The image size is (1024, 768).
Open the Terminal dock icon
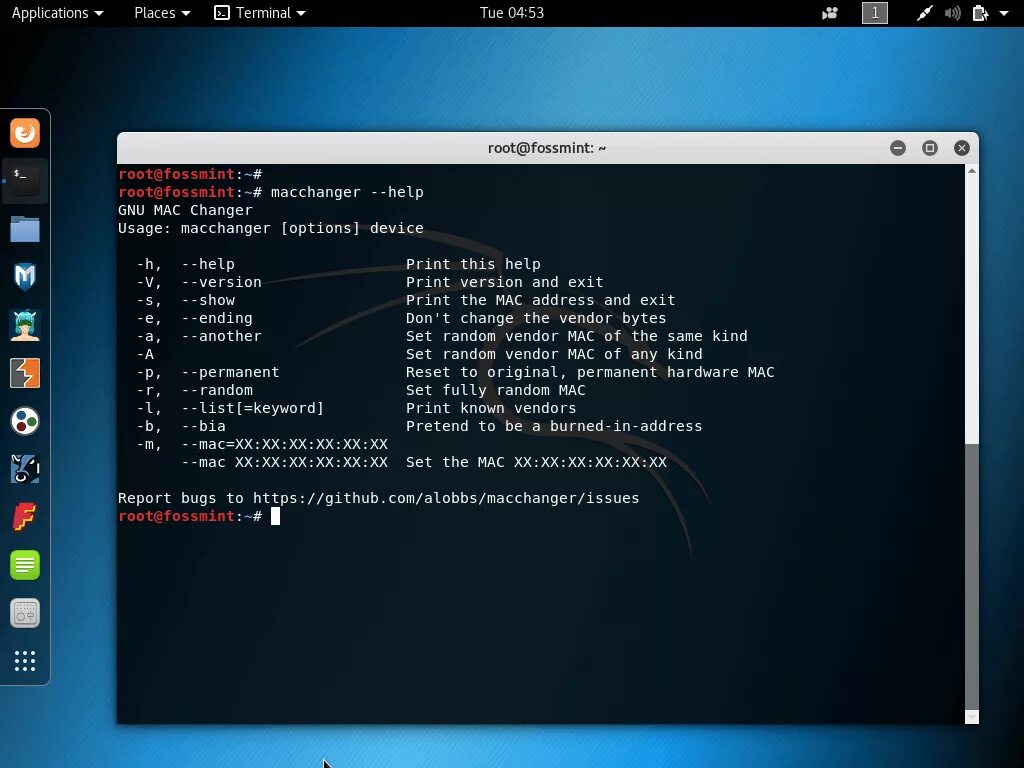(x=25, y=181)
